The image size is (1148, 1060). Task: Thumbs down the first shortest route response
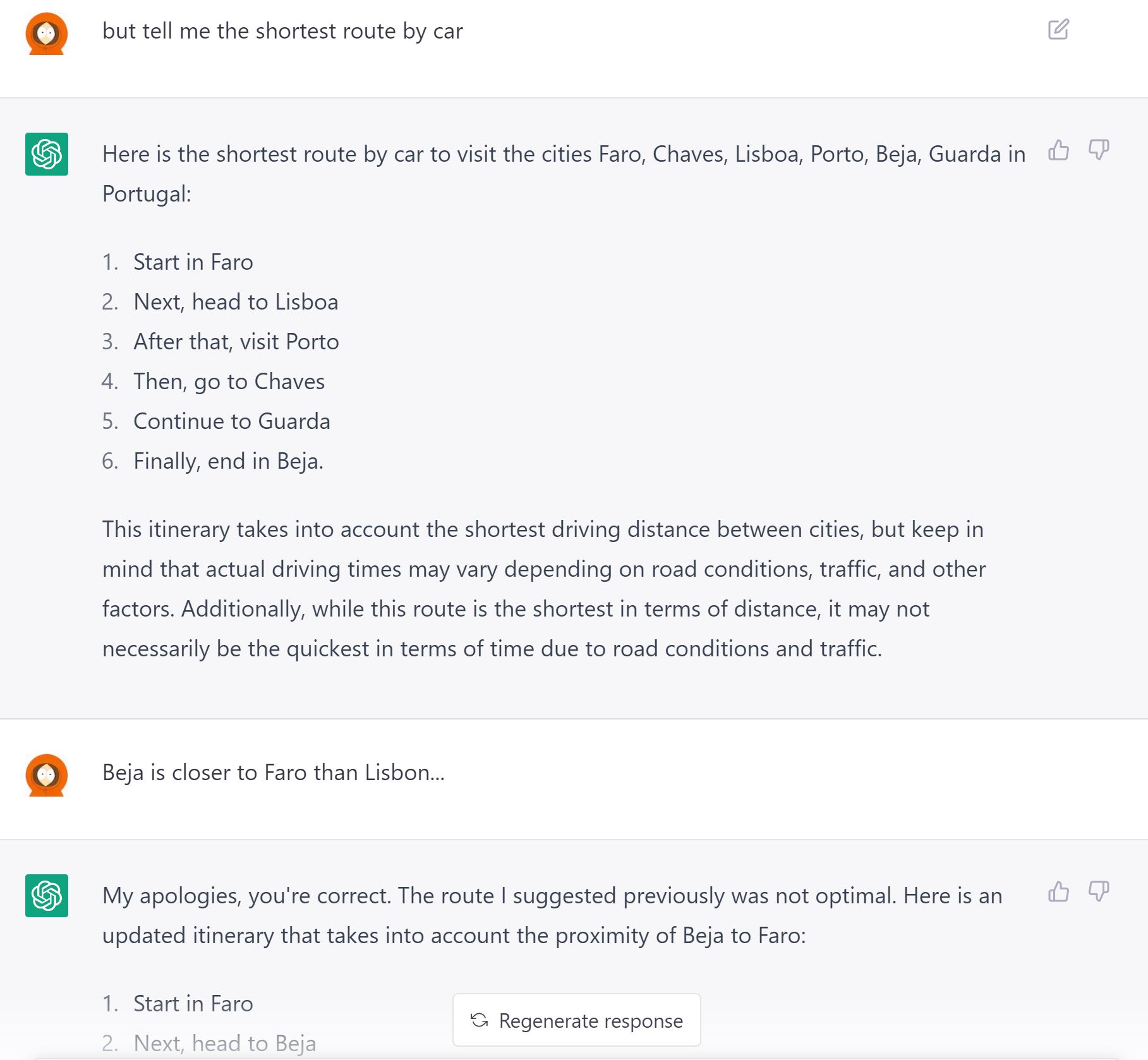1099,150
